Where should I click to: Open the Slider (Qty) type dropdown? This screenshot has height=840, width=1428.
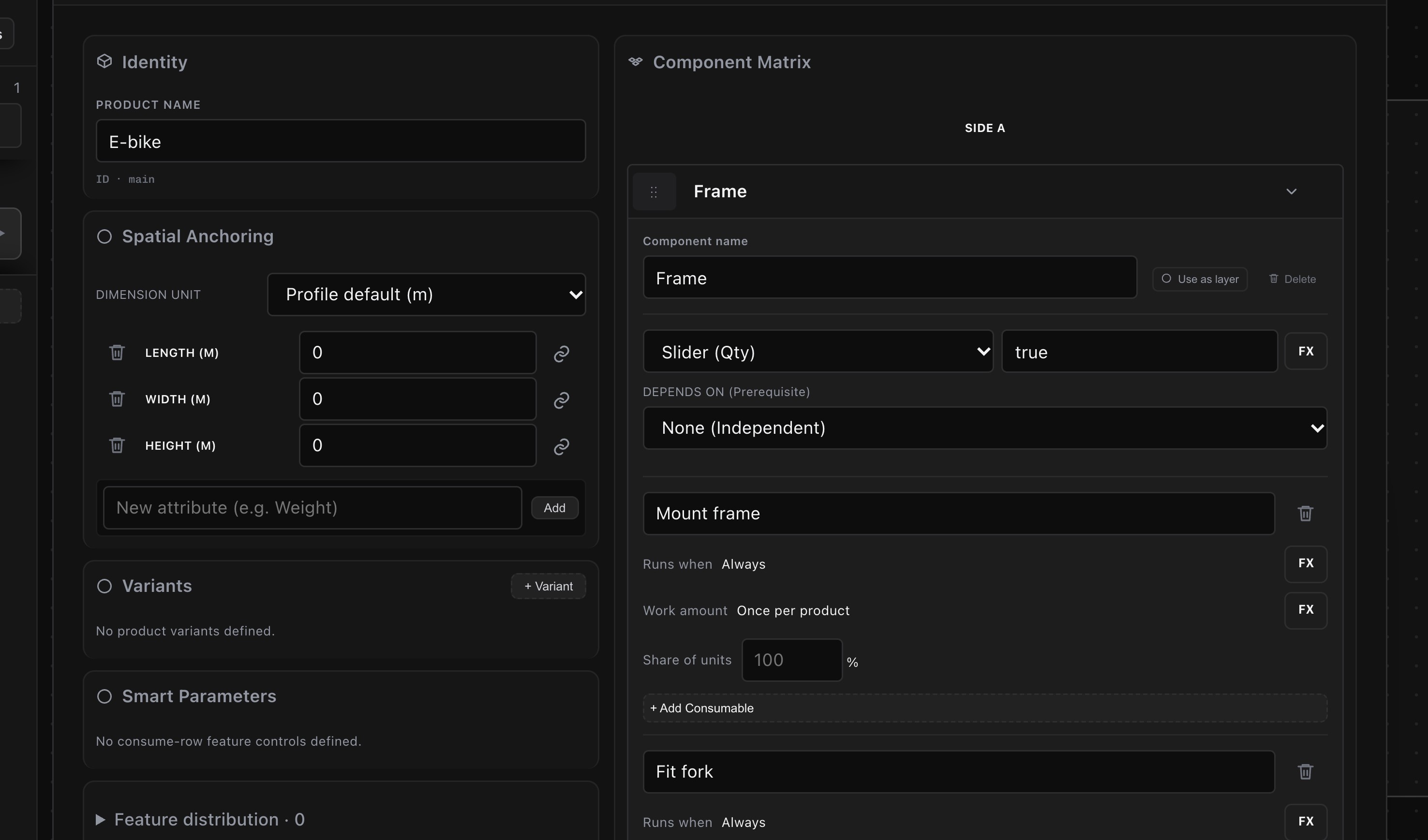tap(818, 351)
